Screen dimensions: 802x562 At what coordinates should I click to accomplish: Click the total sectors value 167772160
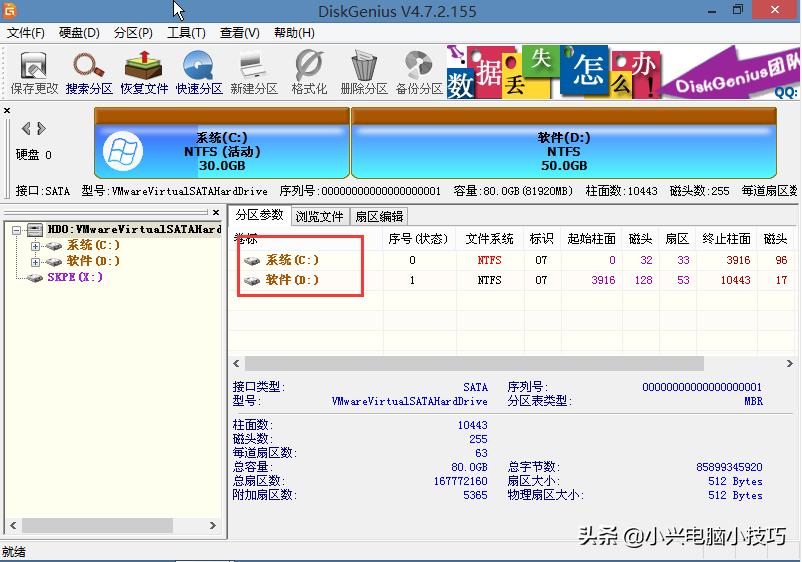[x=460, y=481]
